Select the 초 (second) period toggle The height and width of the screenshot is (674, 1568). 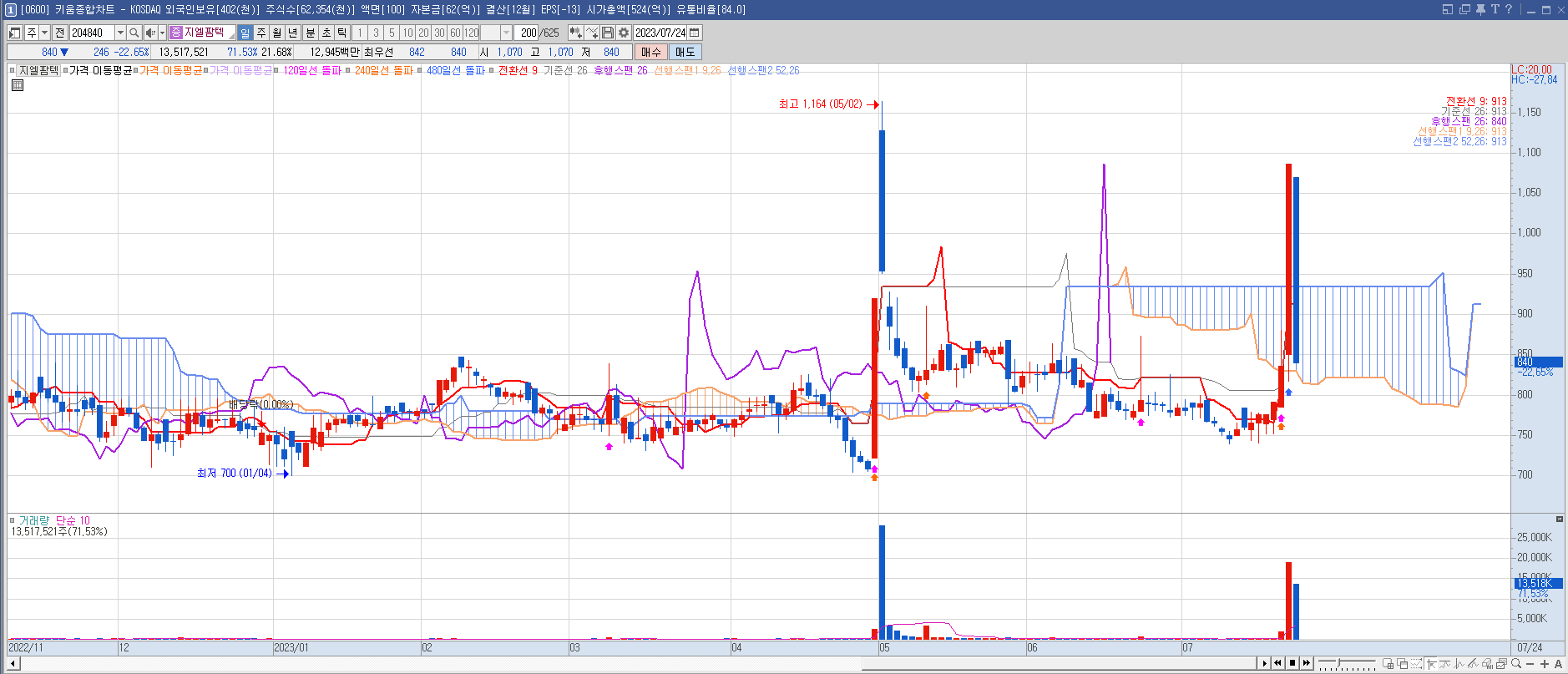[326, 33]
